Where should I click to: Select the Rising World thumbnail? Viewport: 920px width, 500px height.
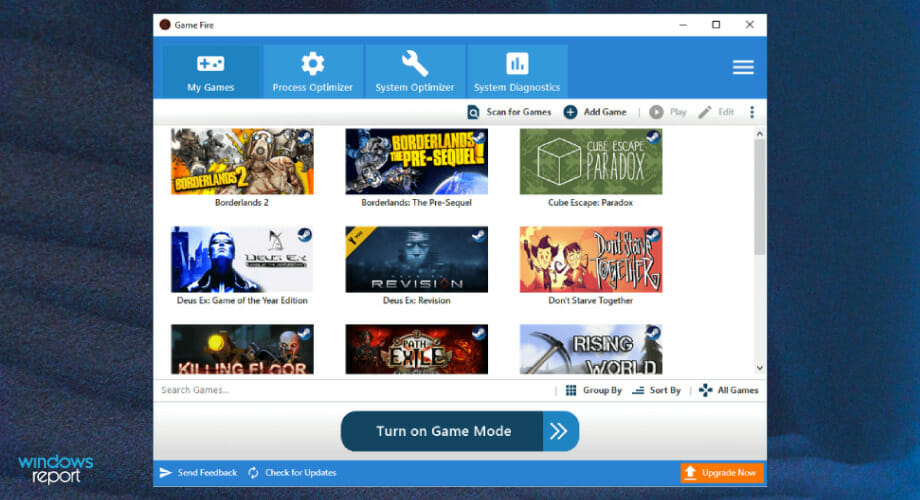point(591,349)
